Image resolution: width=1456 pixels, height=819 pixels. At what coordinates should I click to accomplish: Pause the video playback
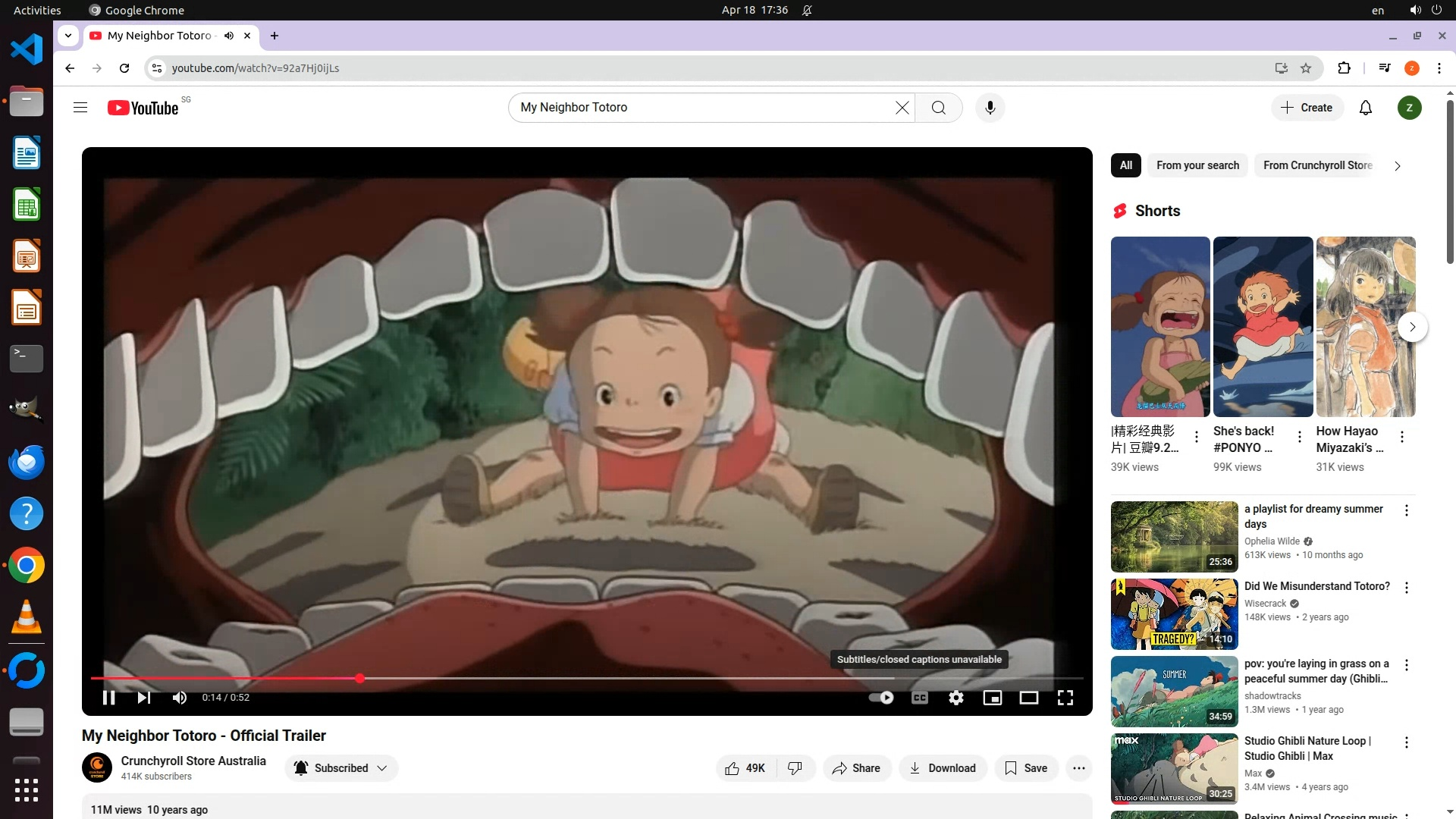108,698
